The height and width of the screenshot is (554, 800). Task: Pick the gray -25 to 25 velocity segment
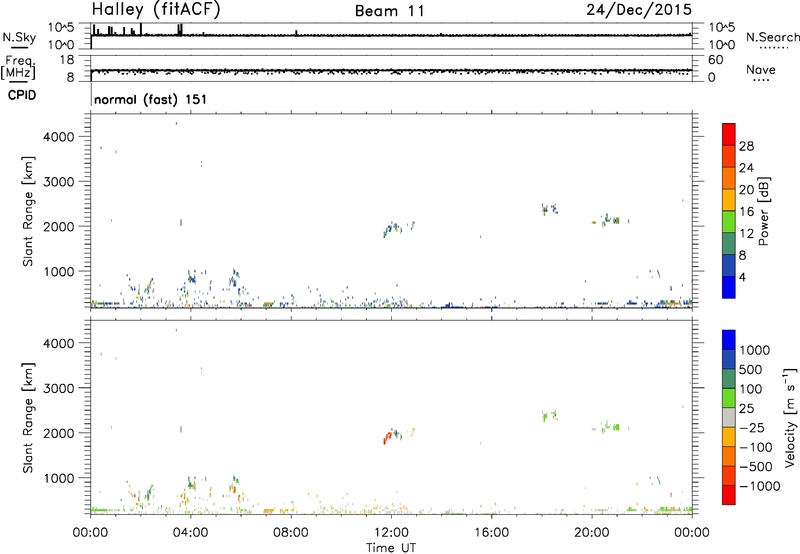(729, 418)
